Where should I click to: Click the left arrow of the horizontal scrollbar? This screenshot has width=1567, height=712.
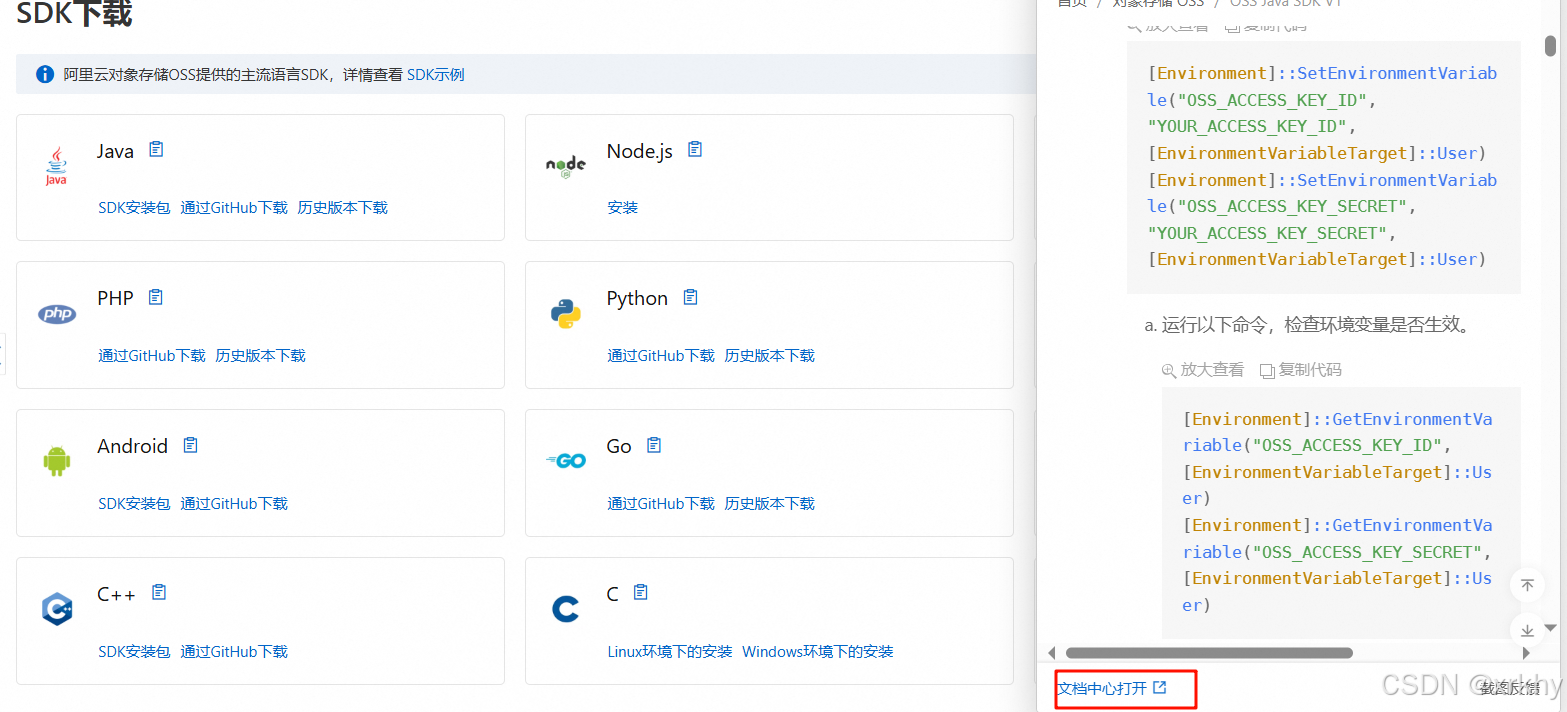tap(1050, 653)
